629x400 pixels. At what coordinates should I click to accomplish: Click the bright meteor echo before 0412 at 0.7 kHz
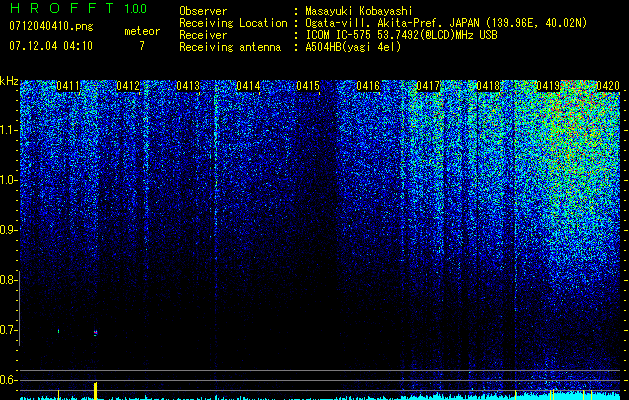click(95, 333)
